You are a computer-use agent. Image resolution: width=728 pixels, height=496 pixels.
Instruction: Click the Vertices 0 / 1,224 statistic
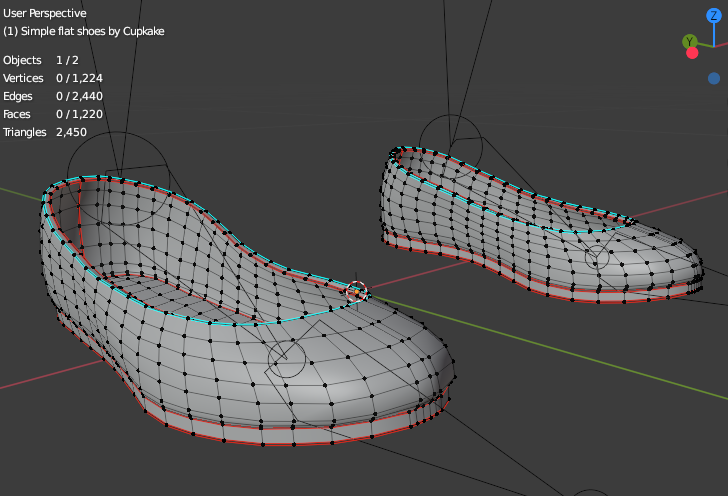53,78
